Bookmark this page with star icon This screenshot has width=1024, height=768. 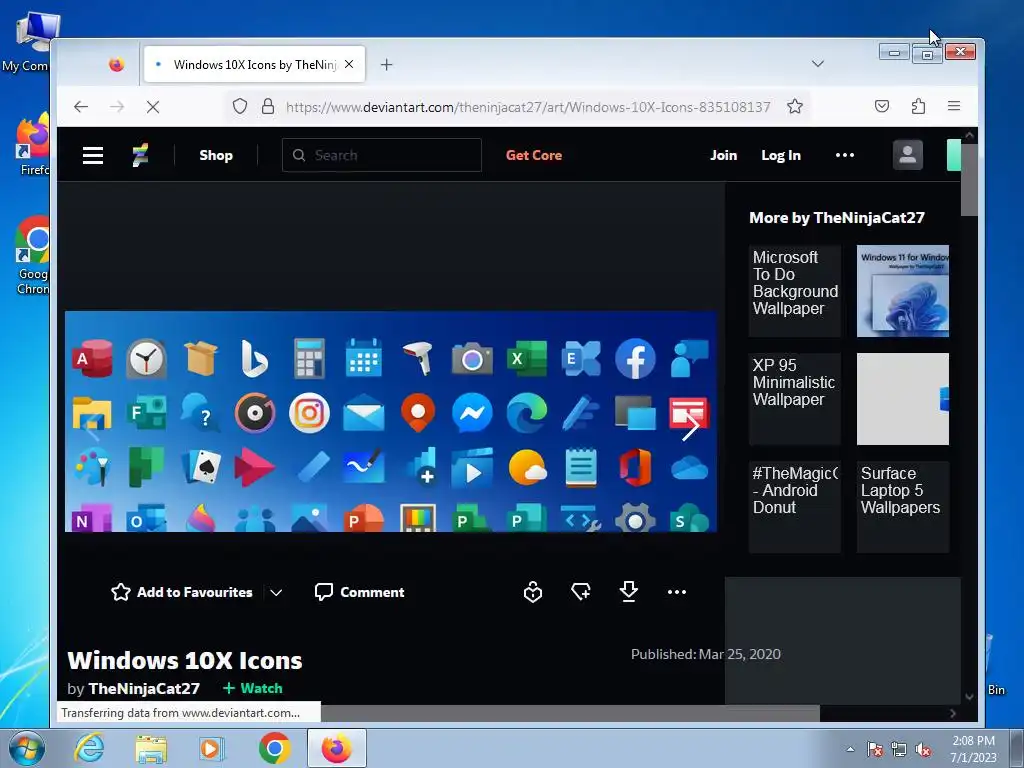click(x=795, y=106)
